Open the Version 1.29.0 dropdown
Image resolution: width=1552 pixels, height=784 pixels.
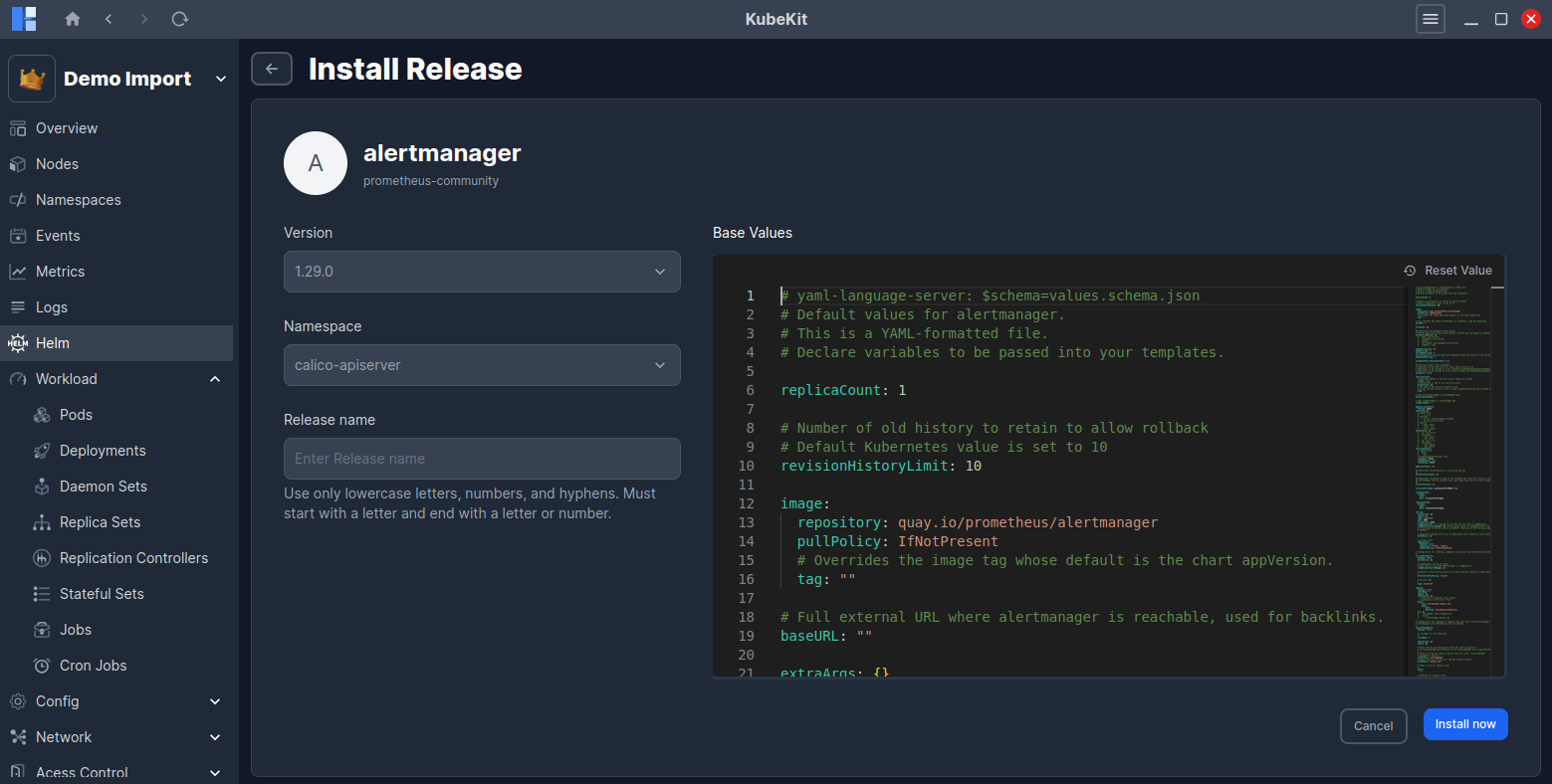pyautogui.click(x=482, y=272)
